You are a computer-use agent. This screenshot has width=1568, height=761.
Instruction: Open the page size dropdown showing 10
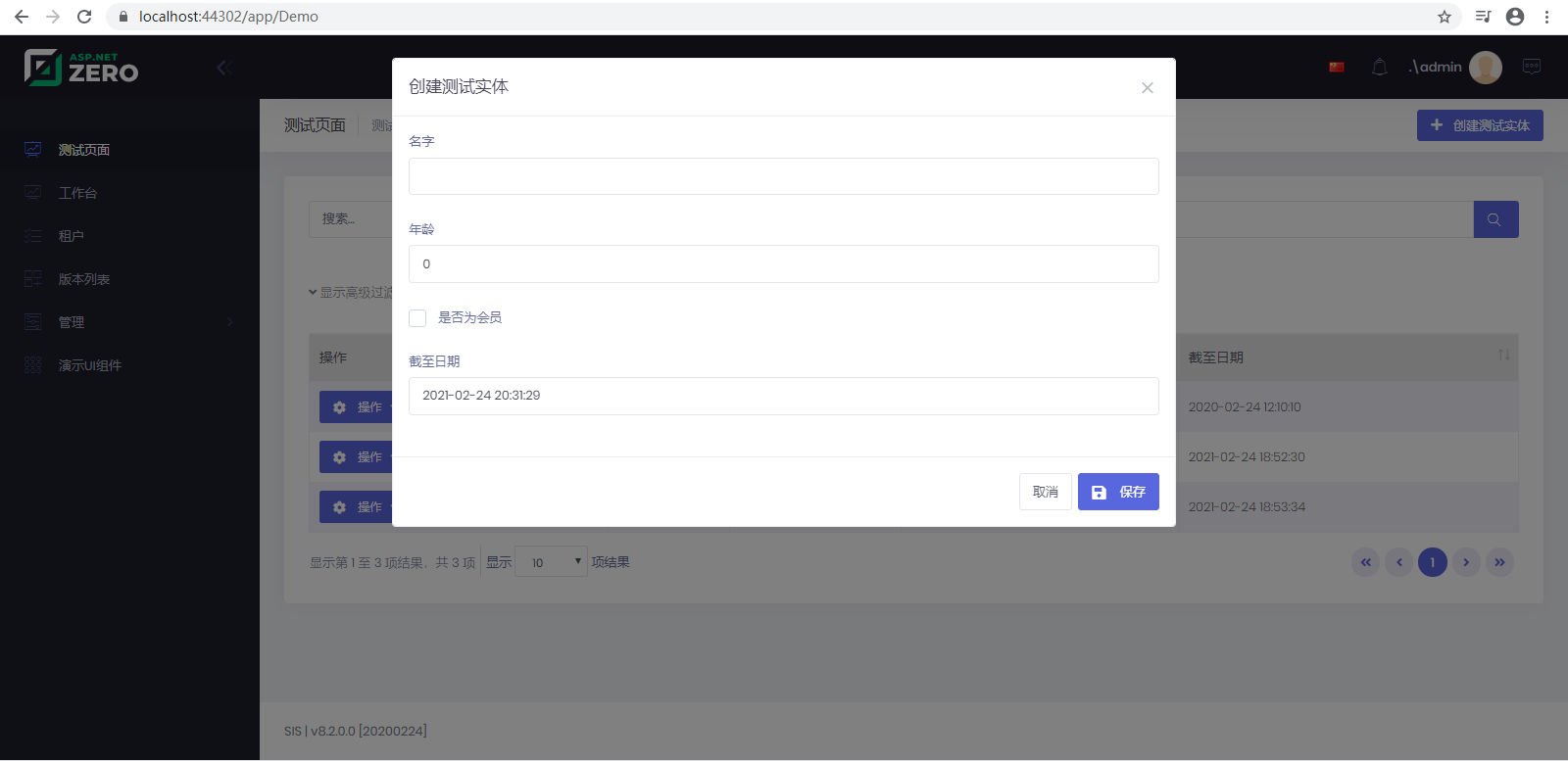(x=551, y=562)
